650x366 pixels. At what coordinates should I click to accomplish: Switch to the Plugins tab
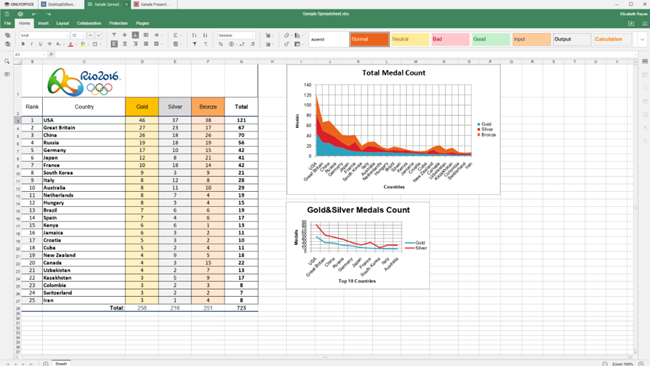142,24
